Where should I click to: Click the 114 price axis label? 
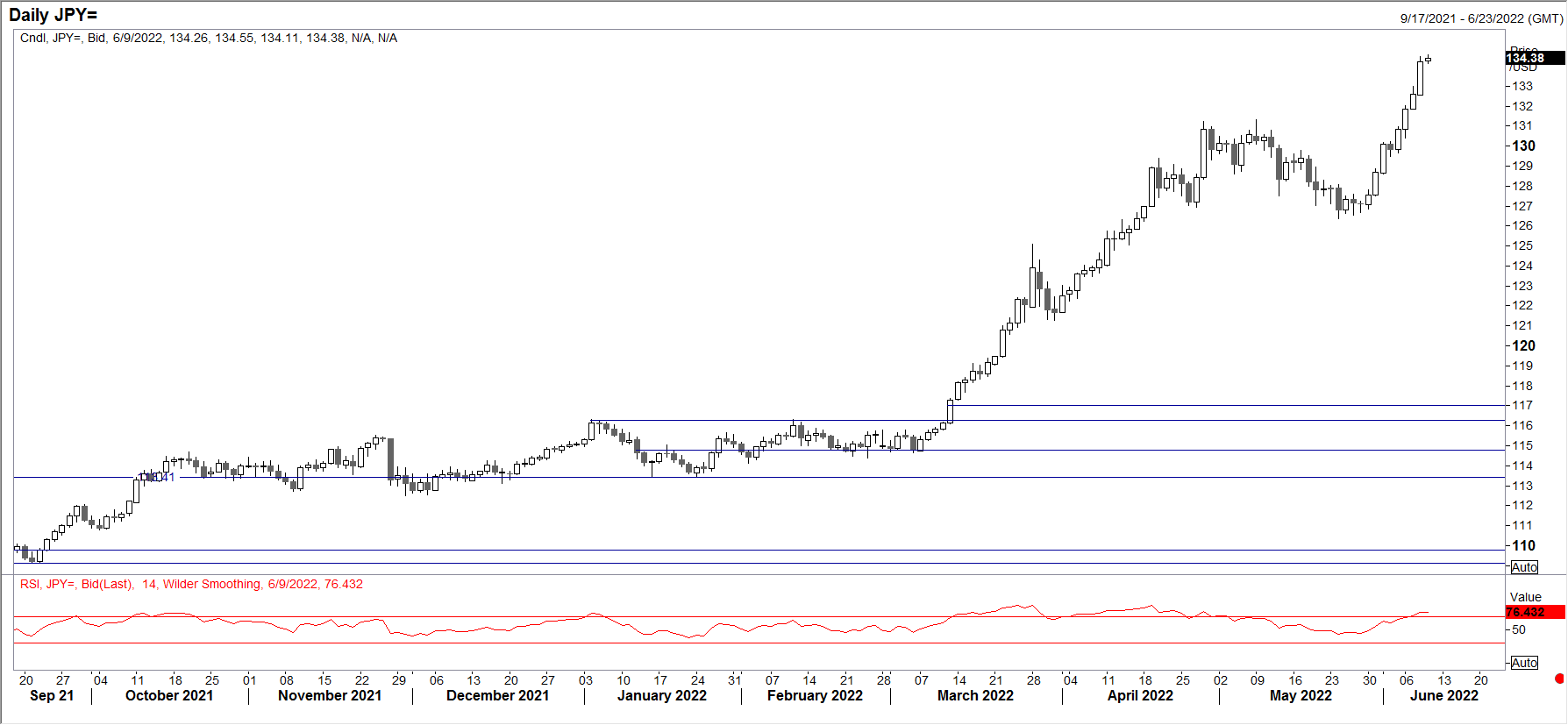(1522, 466)
